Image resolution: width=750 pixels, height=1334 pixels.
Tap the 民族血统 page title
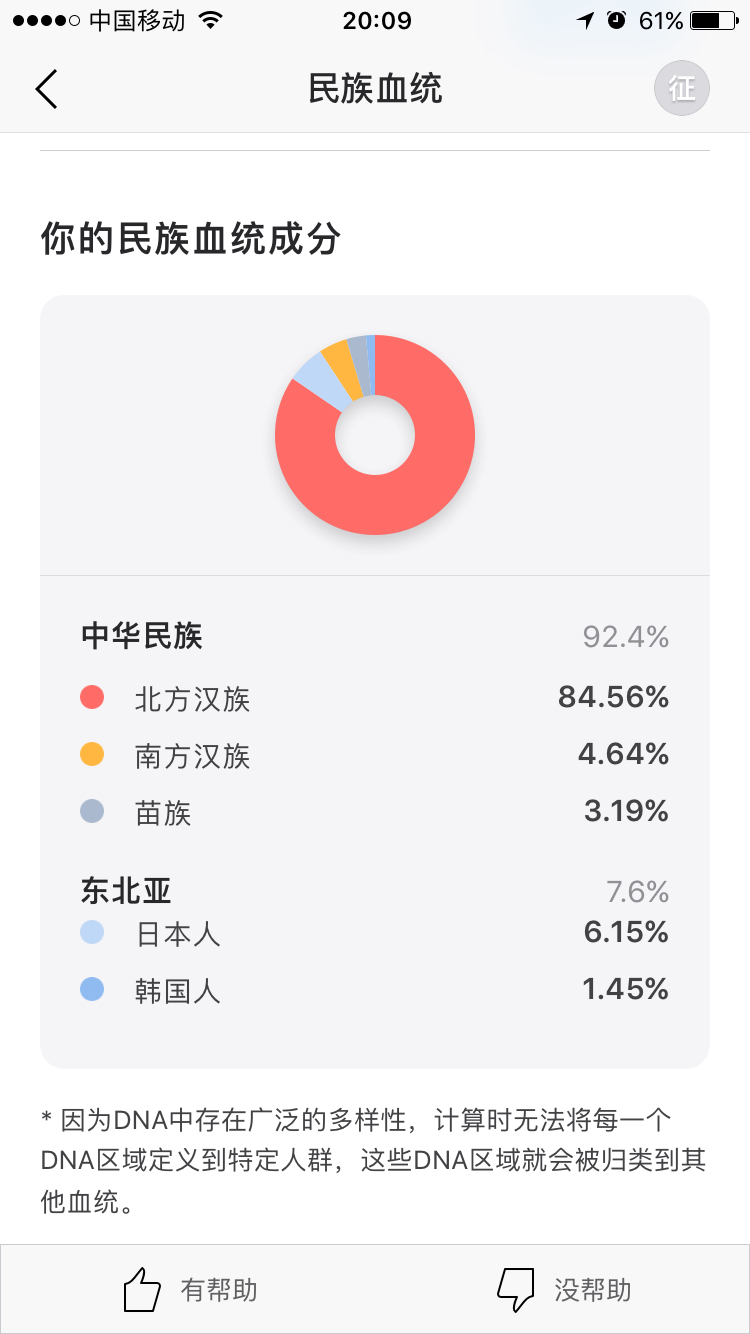pyautogui.click(x=375, y=89)
